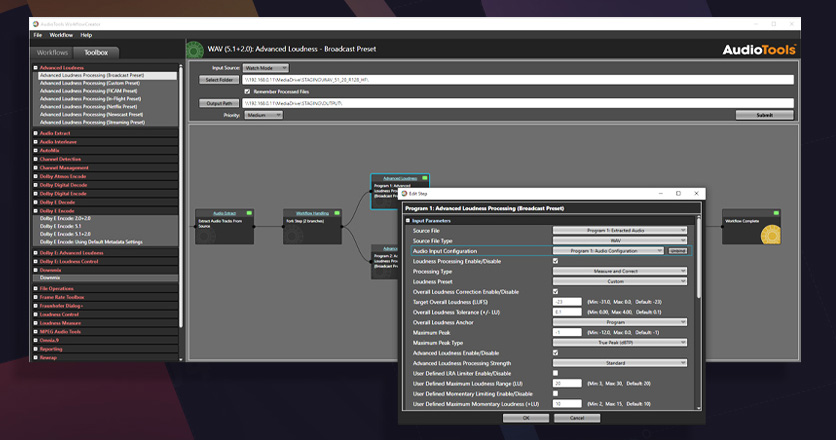Screen dimensions: 836x440
Task: Select Dolby E Encode: 5.1+2.0 item
Action: (x=65, y=234)
